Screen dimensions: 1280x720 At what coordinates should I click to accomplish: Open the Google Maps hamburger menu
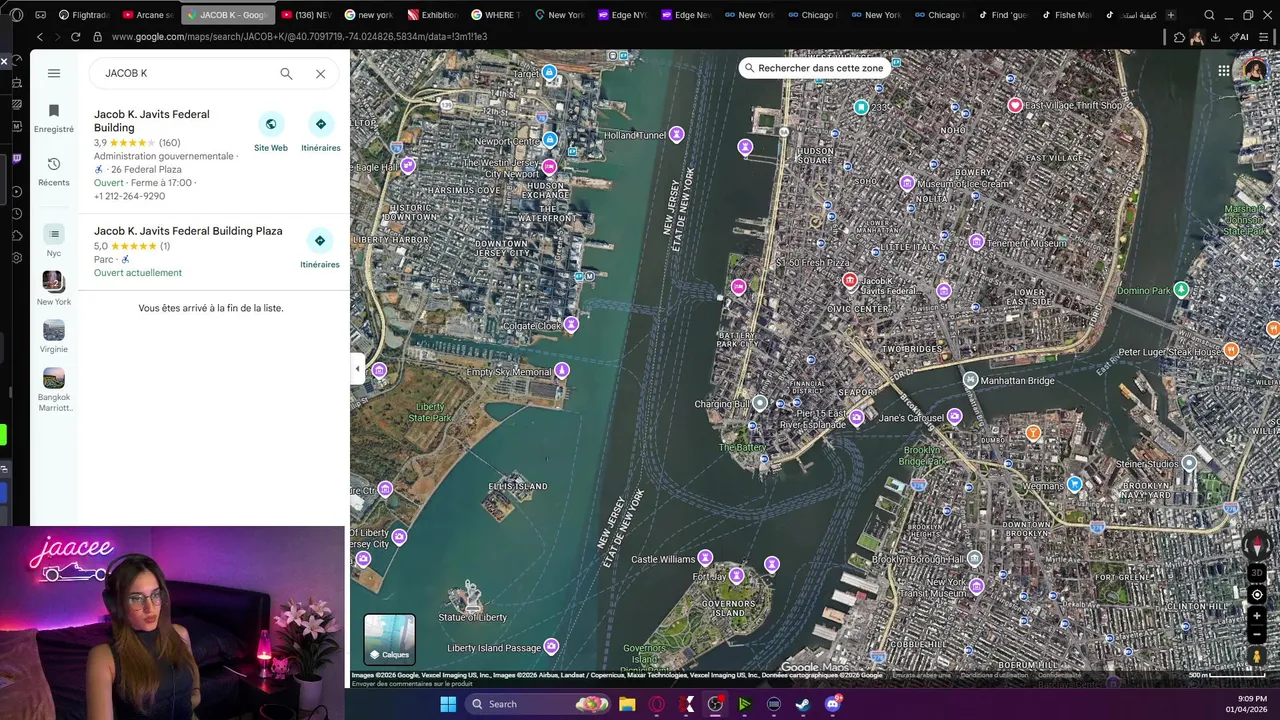tap(54, 73)
